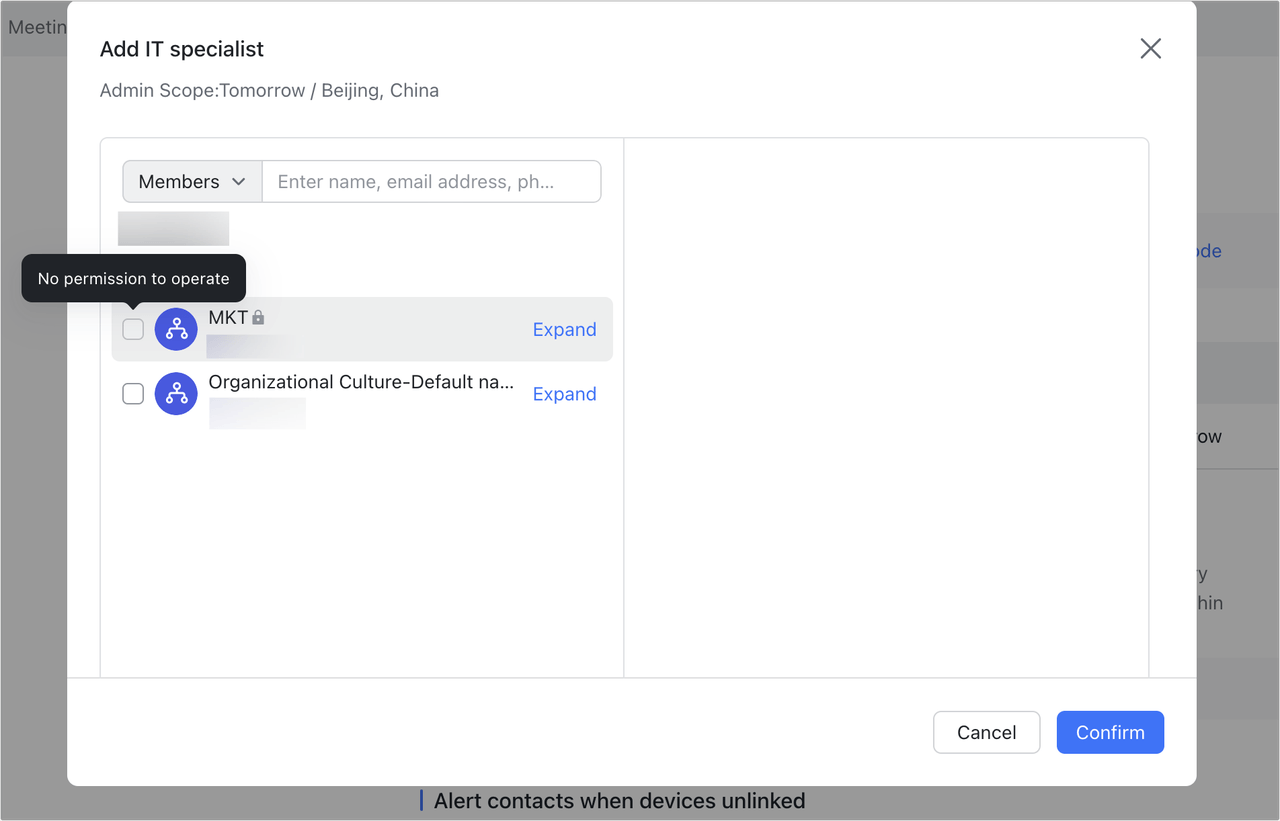The width and height of the screenshot is (1280, 821).
Task: Confirm the IT specialist selection
Action: (1110, 732)
